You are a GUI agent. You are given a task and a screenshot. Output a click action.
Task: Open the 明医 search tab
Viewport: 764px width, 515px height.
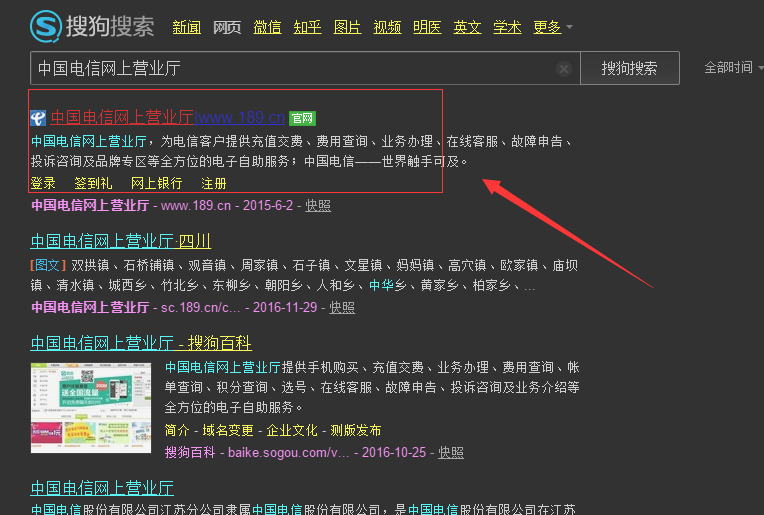click(x=427, y=27)
